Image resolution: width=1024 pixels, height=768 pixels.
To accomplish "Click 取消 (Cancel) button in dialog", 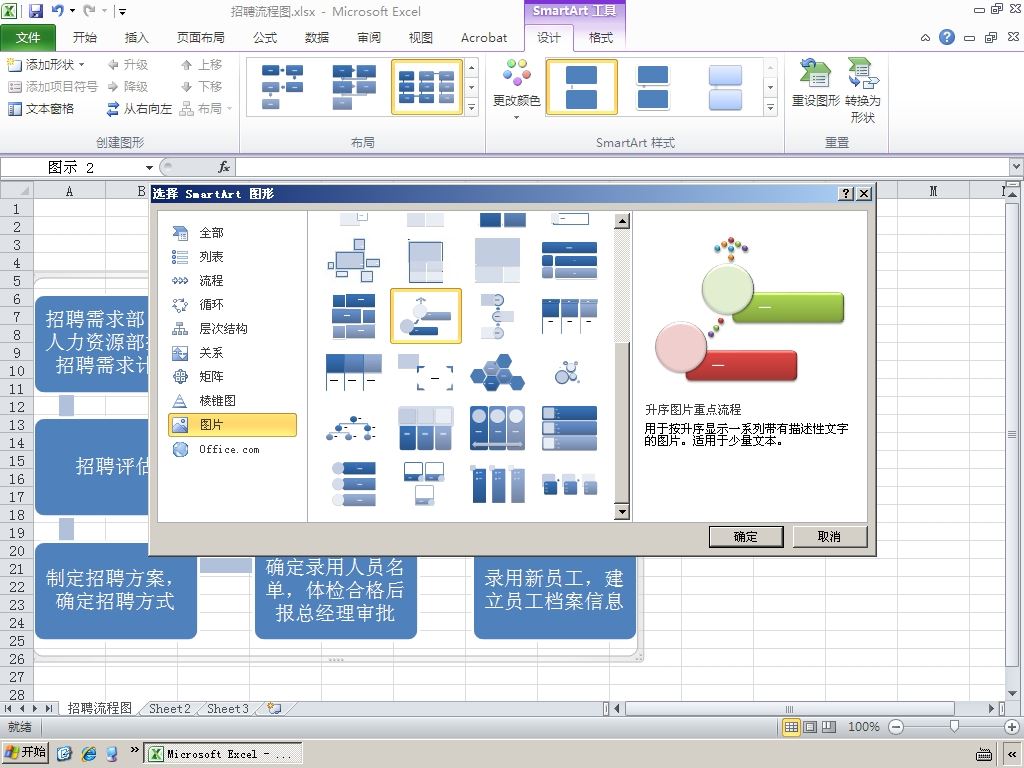I will click(829, 537).
